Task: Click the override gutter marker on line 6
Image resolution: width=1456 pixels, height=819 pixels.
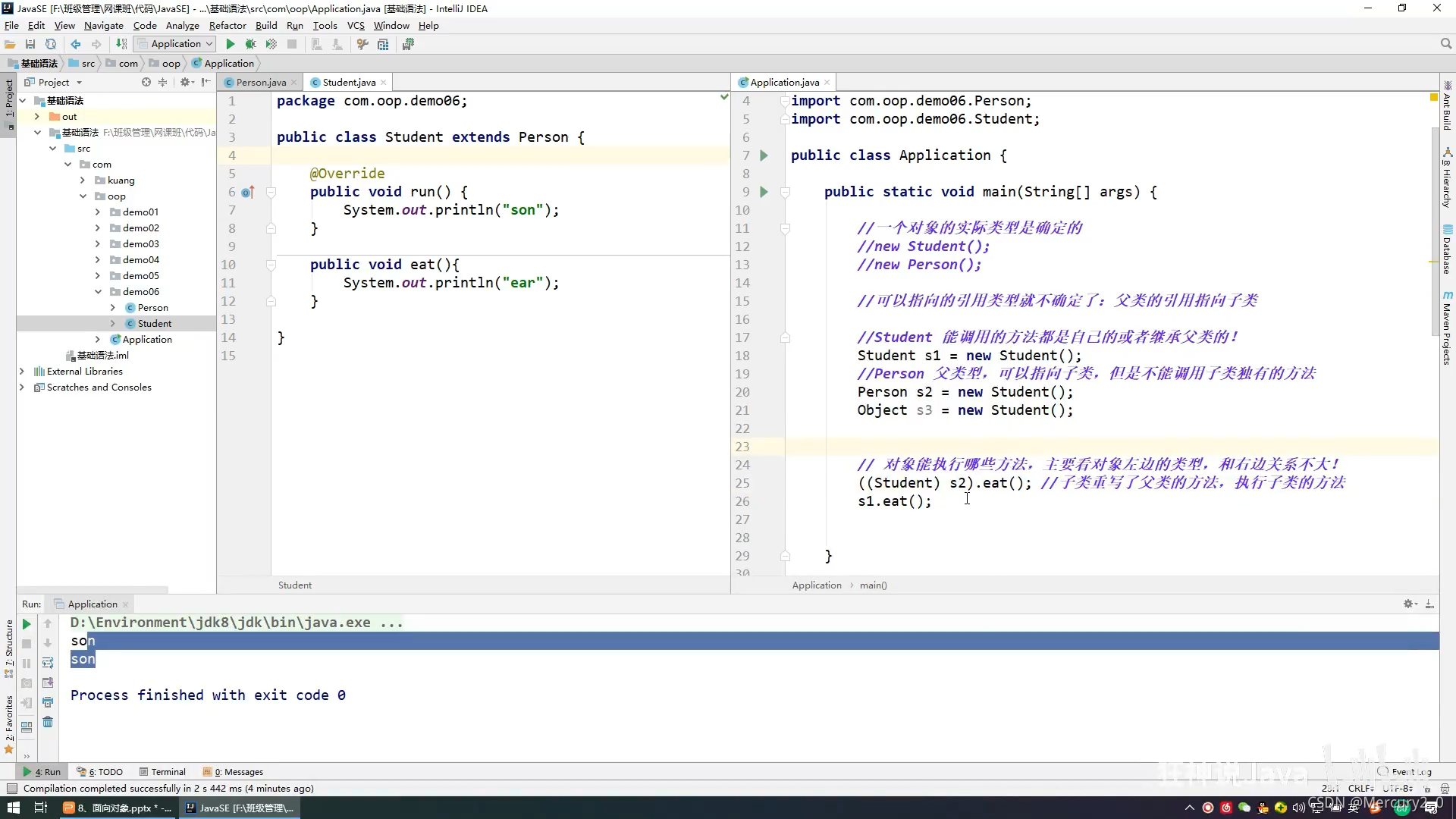Action: (247, 192)
